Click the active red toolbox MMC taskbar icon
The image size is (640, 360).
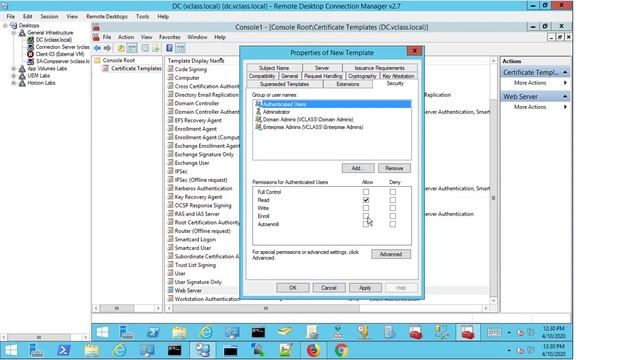click(x=467, y=333)
